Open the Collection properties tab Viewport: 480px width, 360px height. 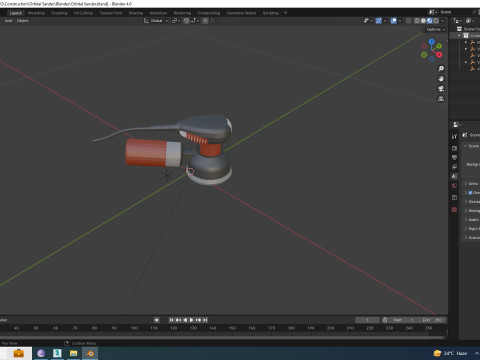(x=454, y=198)
